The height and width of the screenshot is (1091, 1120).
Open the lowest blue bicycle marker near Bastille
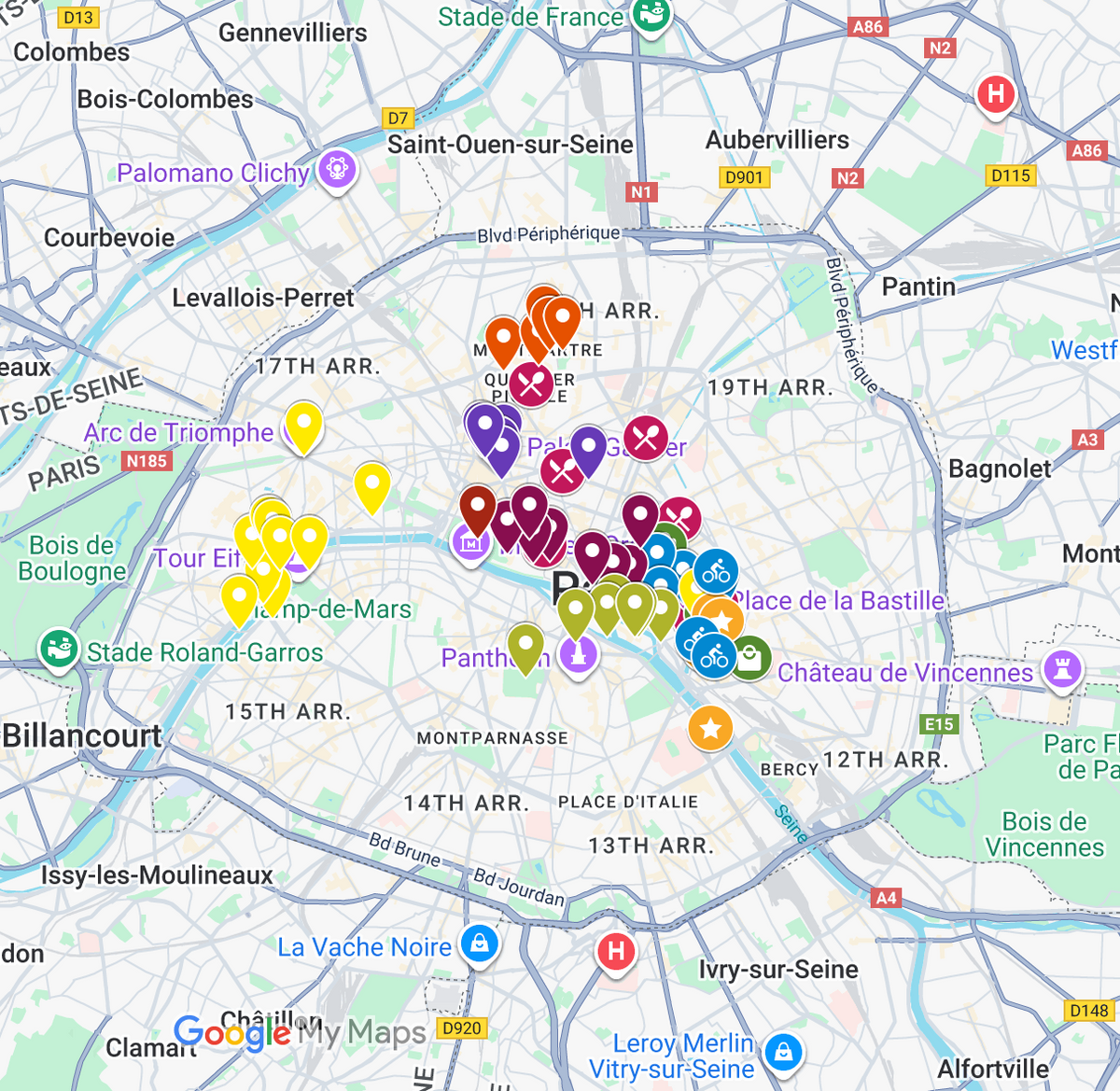(714, 657)
